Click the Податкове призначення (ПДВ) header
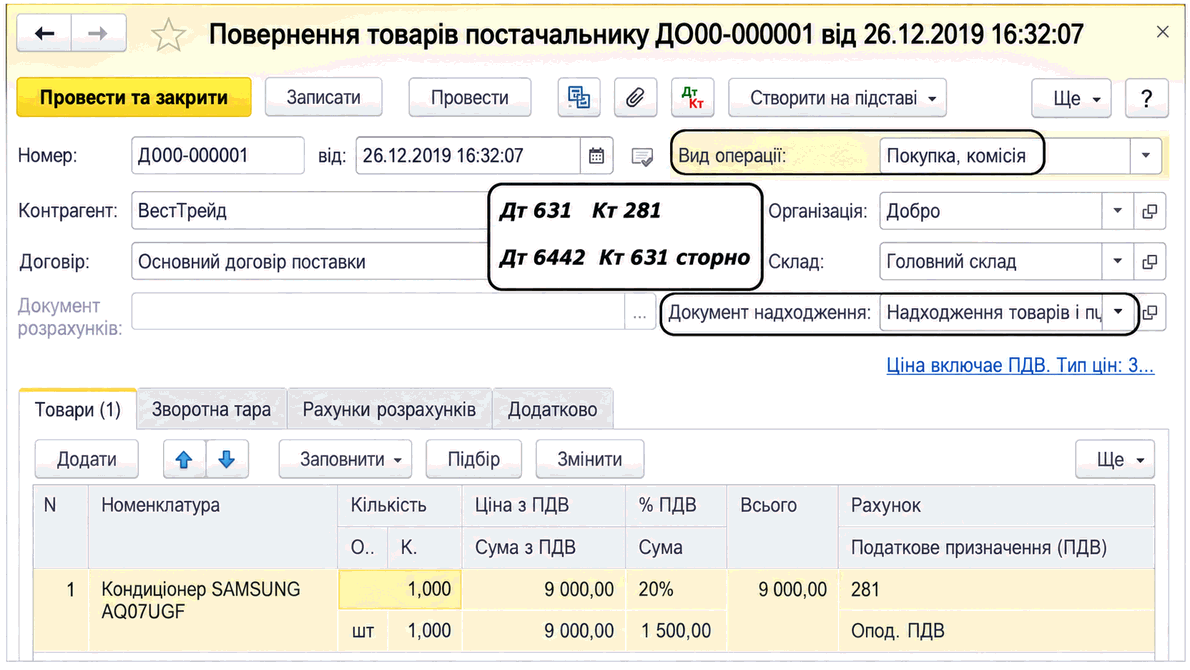 (996, 547)
